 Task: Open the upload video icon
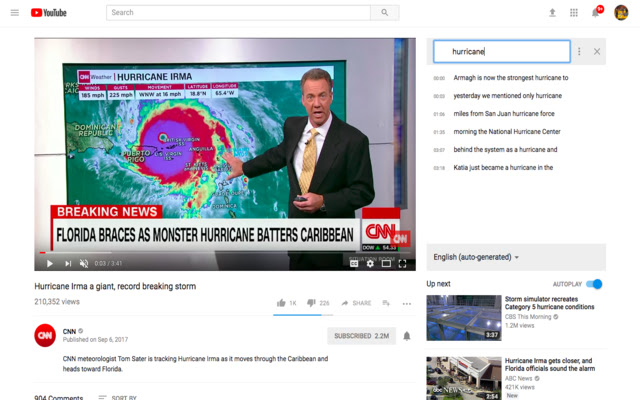point(552,13)
